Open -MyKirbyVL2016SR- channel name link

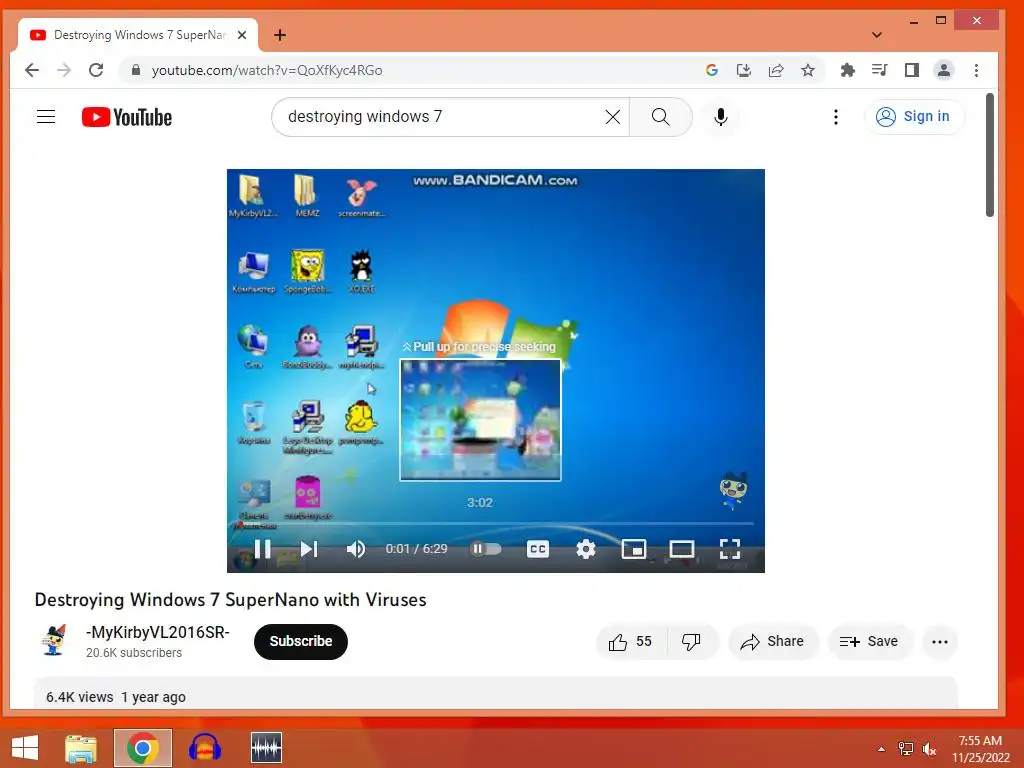click(x=157, y=633)
